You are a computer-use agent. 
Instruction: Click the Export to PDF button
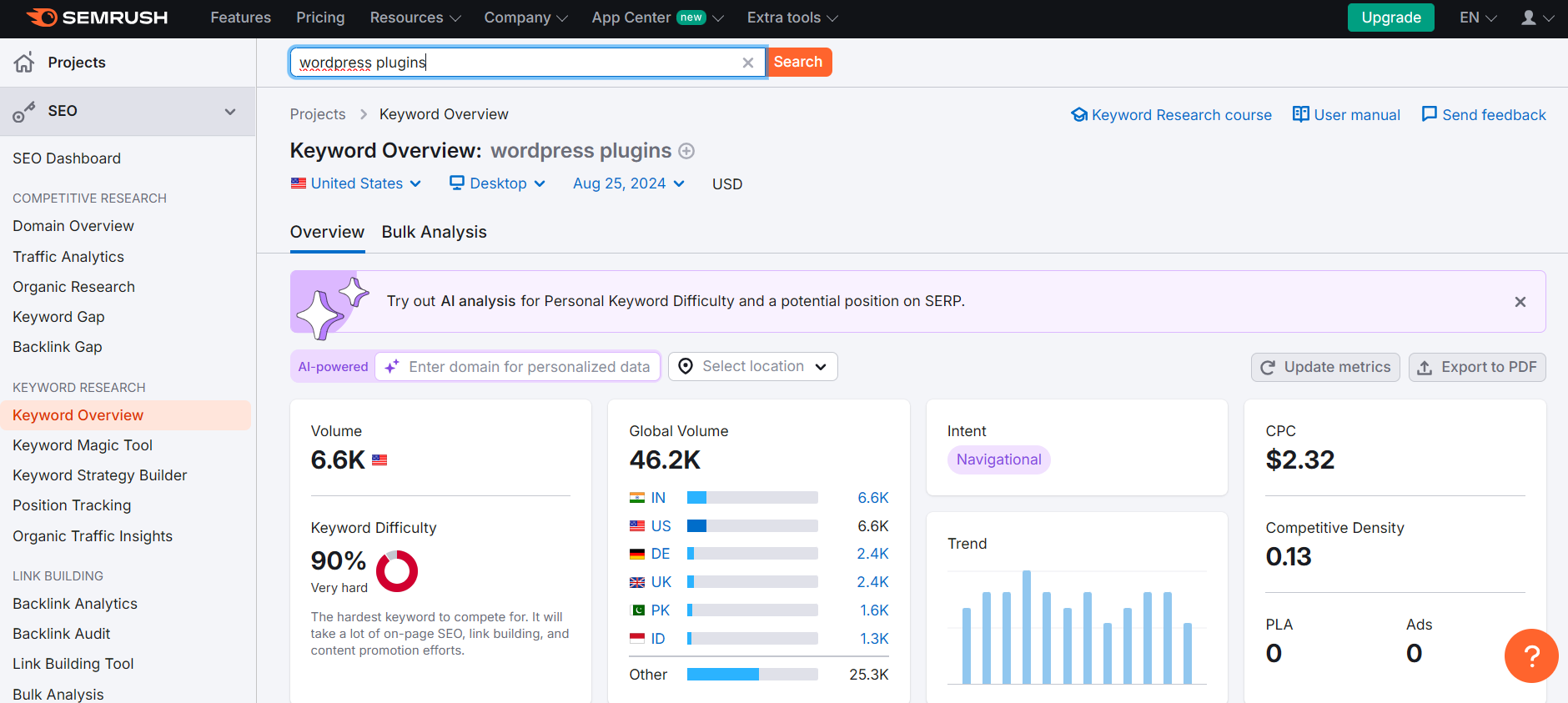click(x=1477, y=368)
